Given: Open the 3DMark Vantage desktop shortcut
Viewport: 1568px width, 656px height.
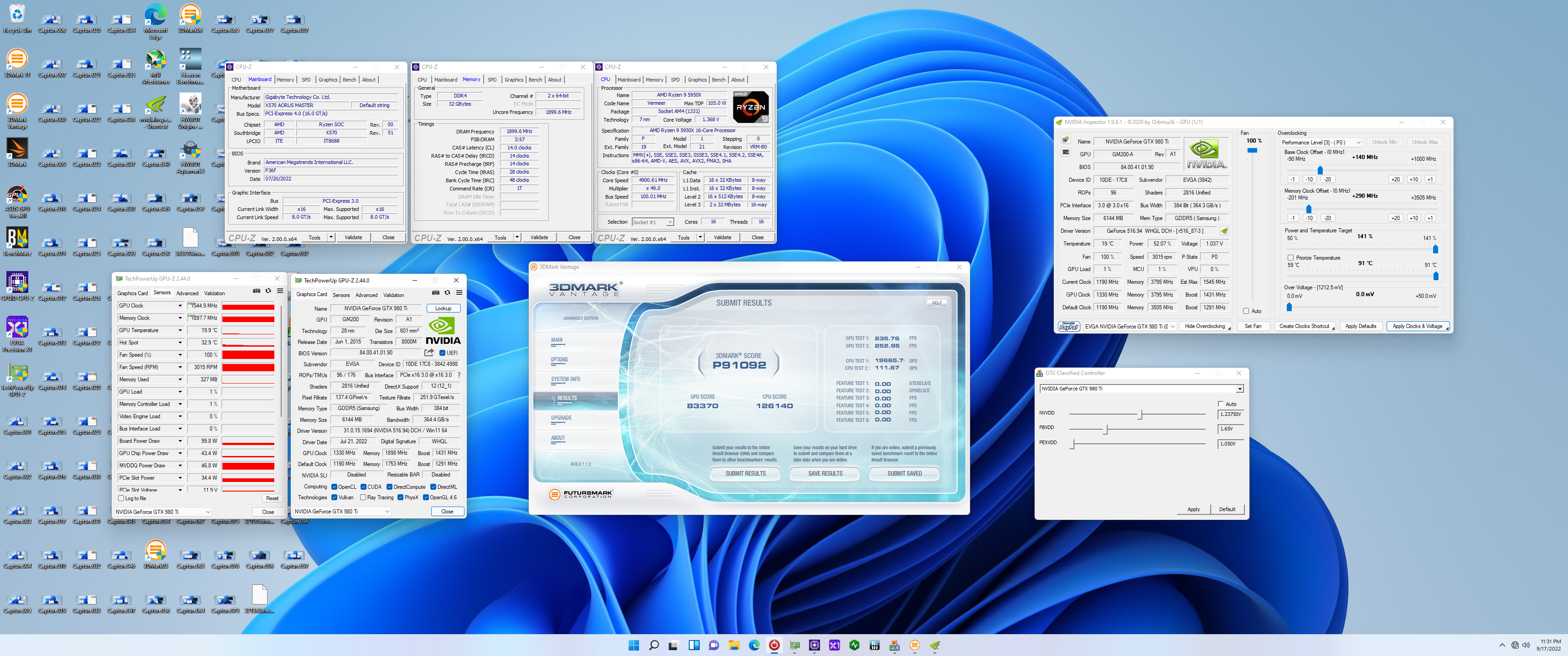Looking at the screenshot, I should (17, 111).
